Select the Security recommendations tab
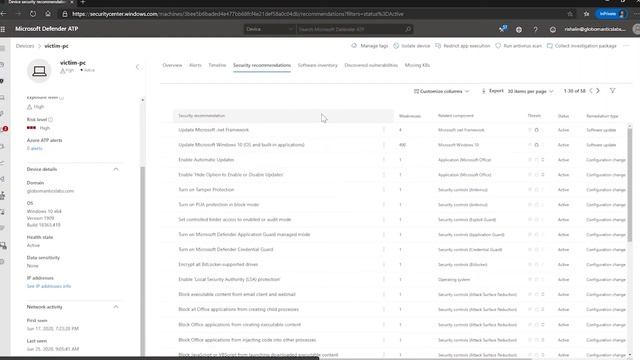Viewport: 640px width, 360px height. point(262,65)
